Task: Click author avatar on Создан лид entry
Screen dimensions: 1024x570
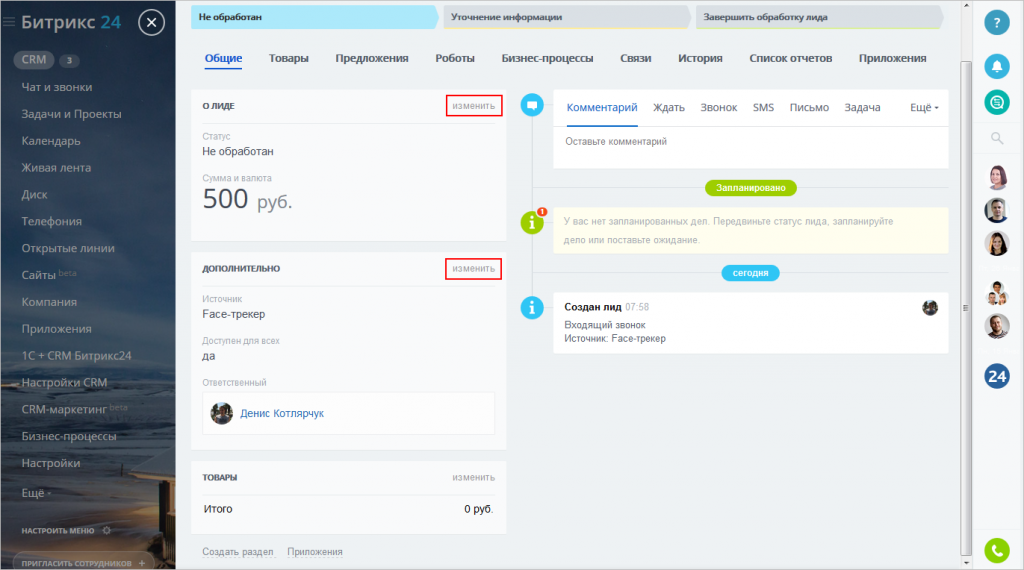Action: [930, 308]
